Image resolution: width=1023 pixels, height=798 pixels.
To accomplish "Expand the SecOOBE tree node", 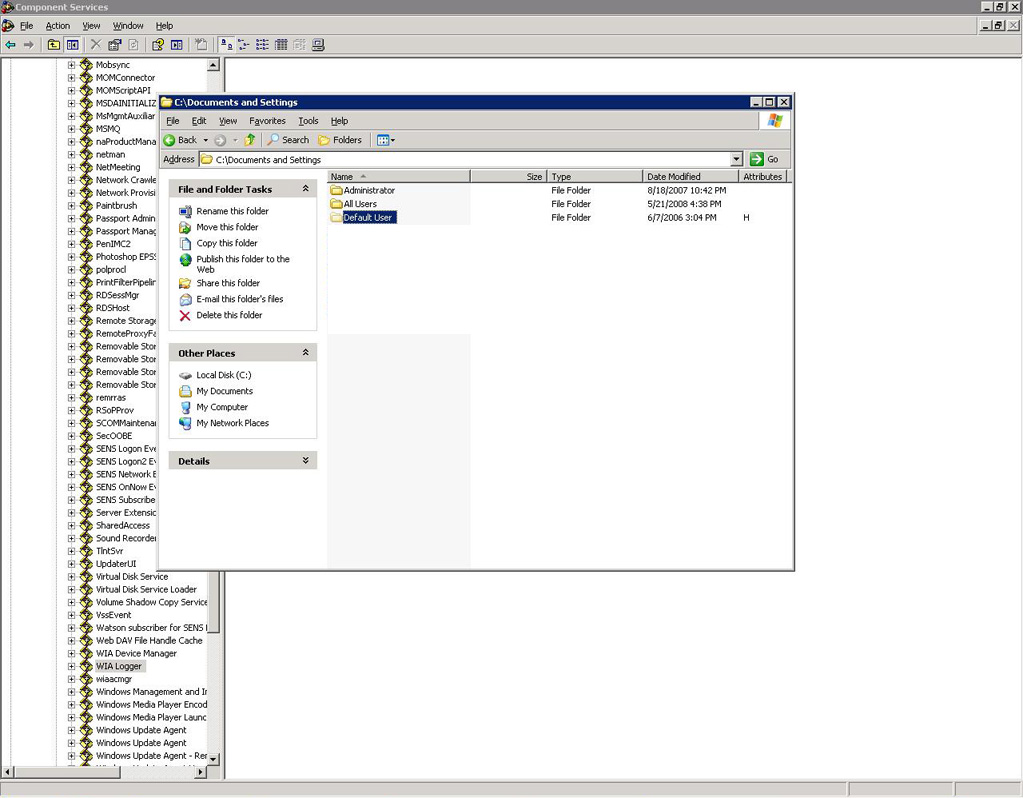I will click(72, 436).
